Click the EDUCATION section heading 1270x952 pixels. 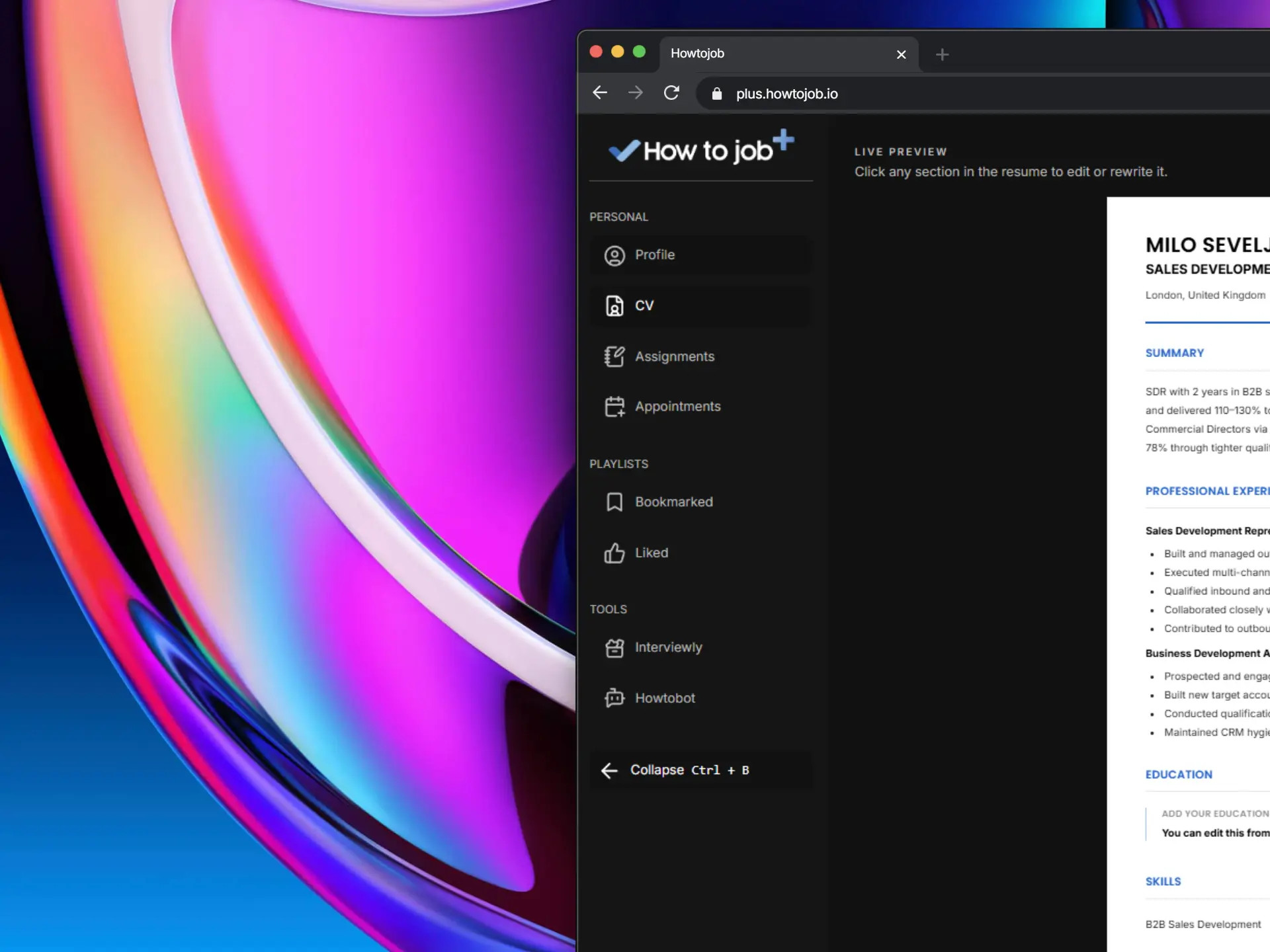[1179, 774]
